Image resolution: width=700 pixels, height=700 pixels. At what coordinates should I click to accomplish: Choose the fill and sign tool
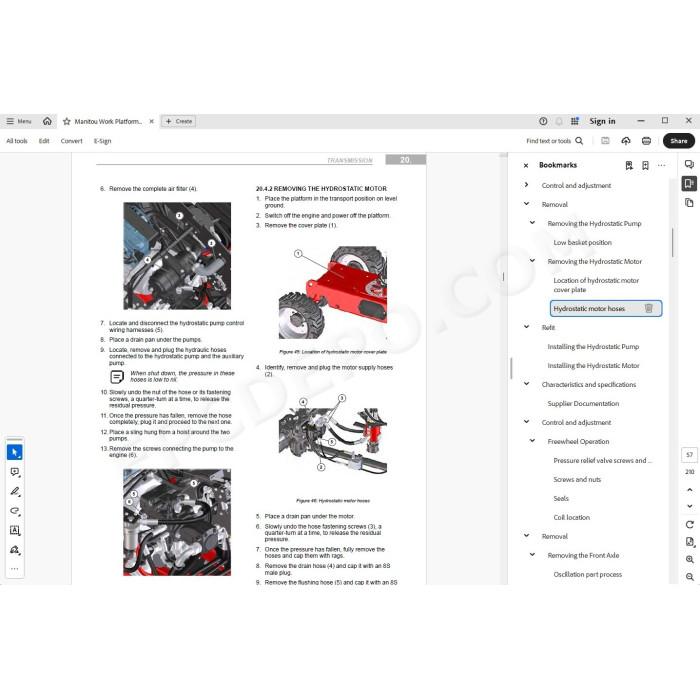15,550
